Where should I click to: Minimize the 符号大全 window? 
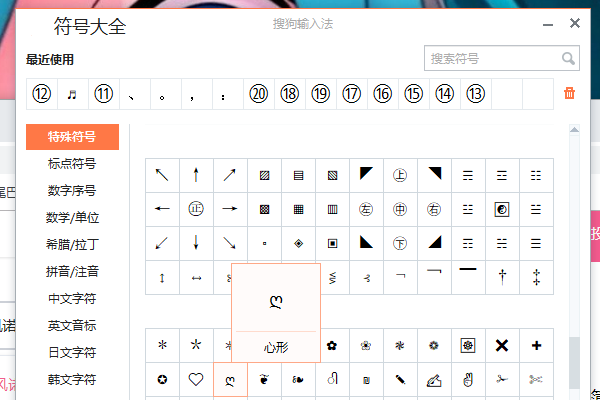point(548,25)
